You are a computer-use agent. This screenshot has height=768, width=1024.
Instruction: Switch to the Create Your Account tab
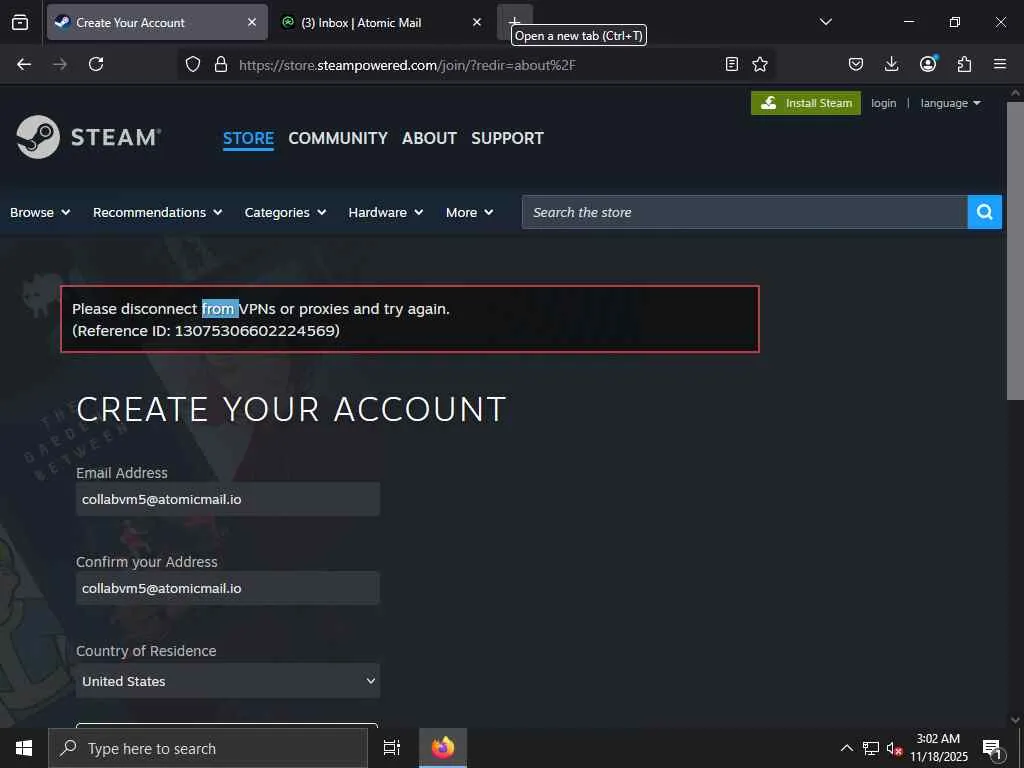[x=157, y=22]
